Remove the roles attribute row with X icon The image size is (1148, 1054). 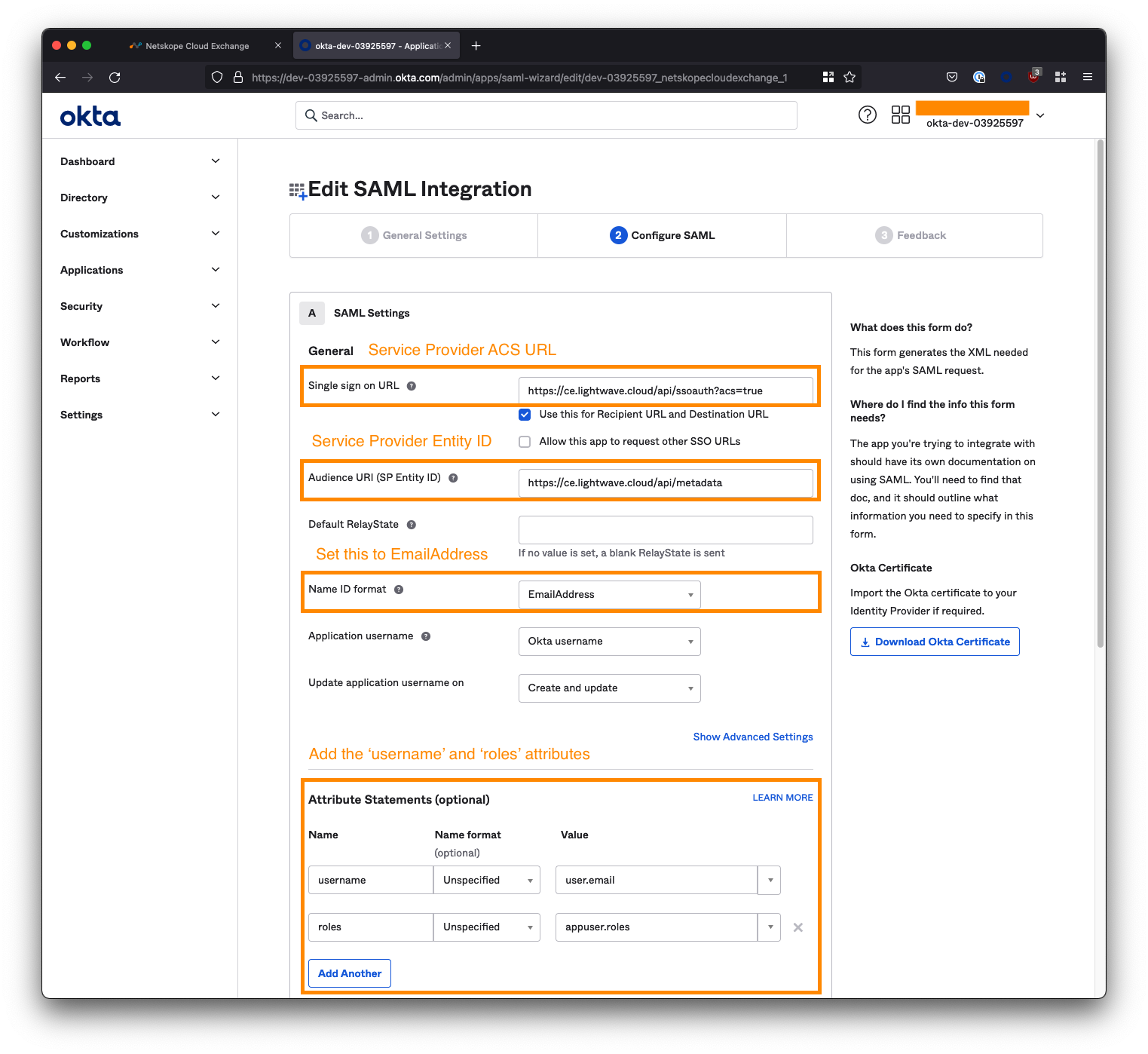pyautogui.click(x=797, y=927)
